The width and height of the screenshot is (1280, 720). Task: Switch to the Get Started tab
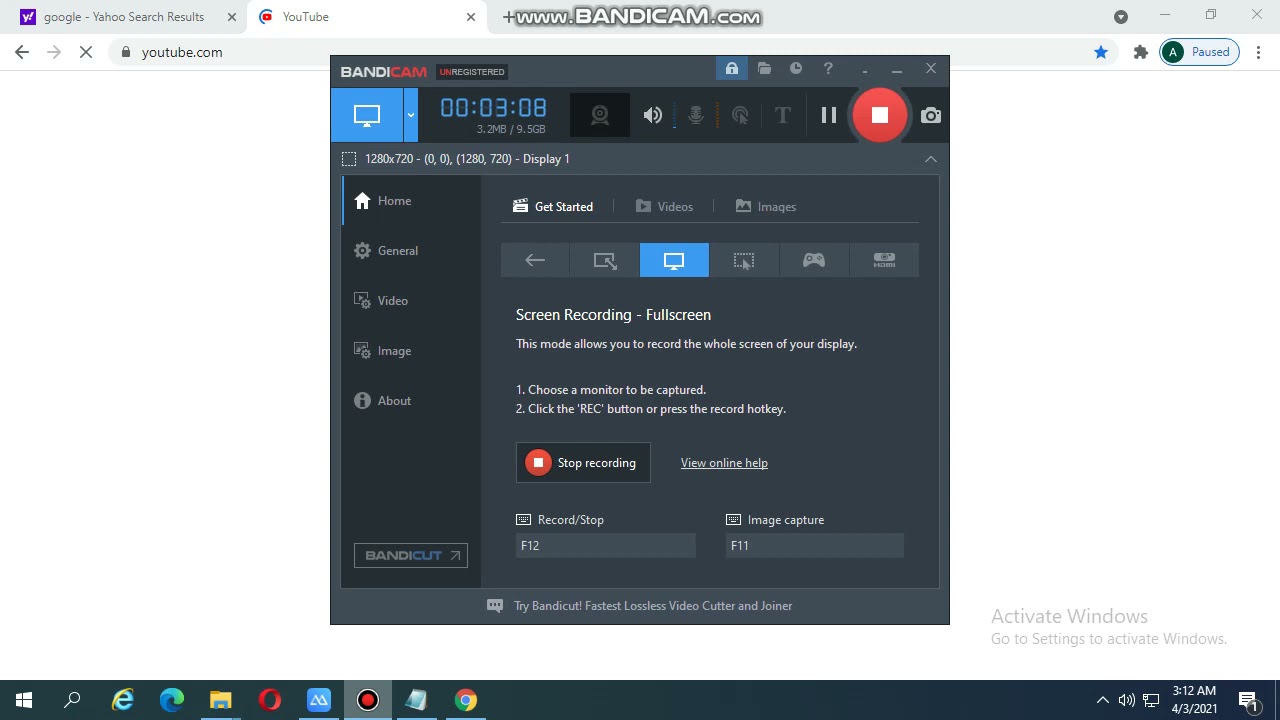[x=553, y=207]
